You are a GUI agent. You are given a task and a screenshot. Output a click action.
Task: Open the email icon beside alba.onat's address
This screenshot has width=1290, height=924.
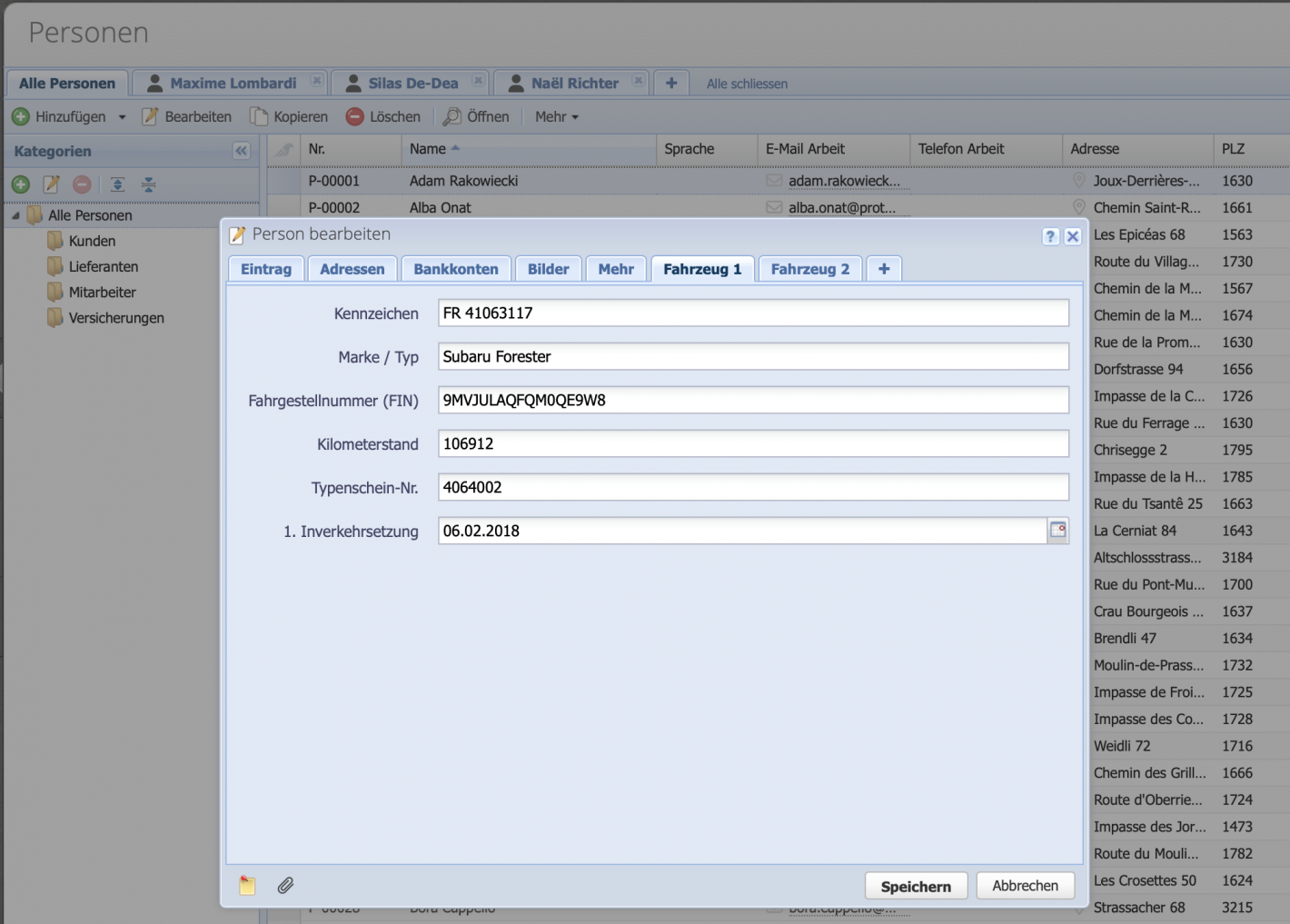click(x=774, y=207)
